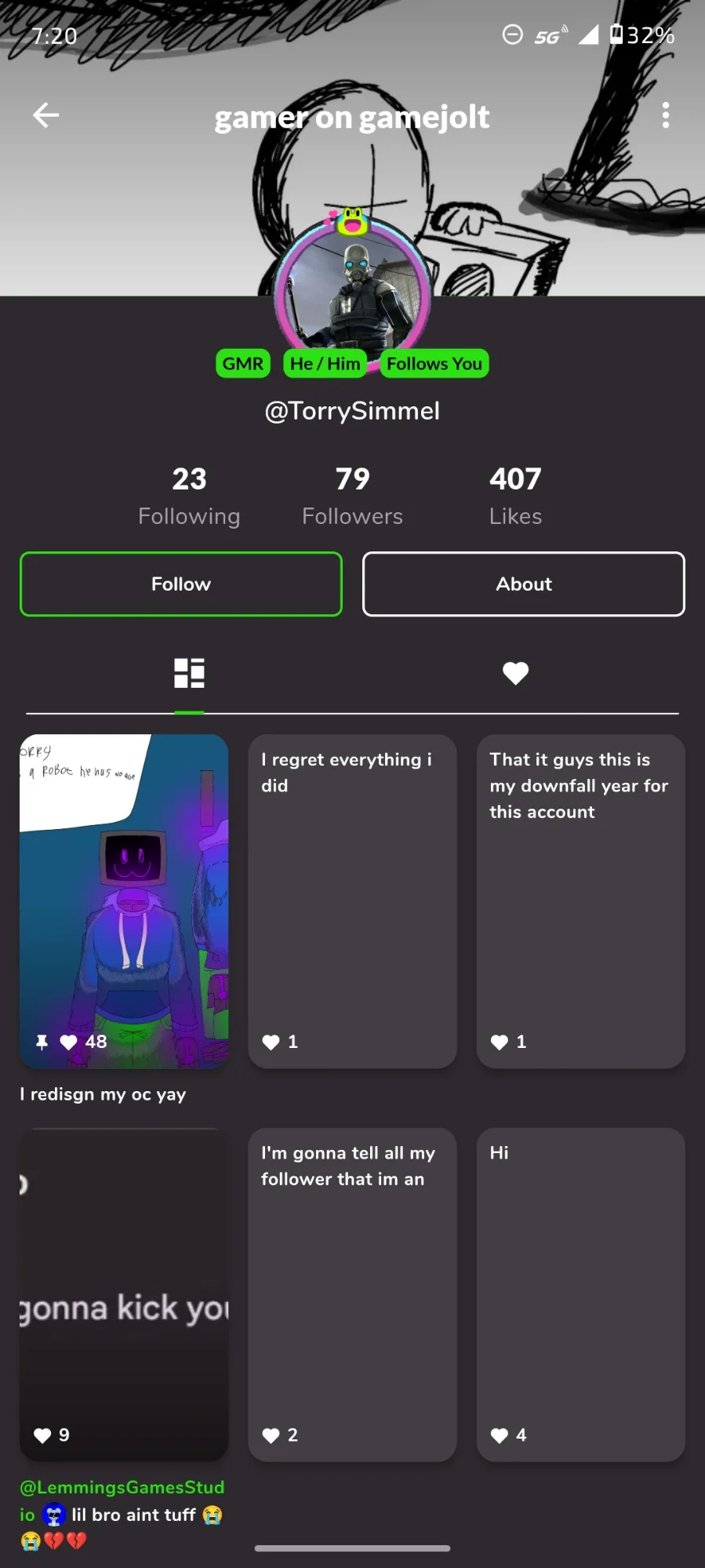Tap the Follow button

coord(181,584)
